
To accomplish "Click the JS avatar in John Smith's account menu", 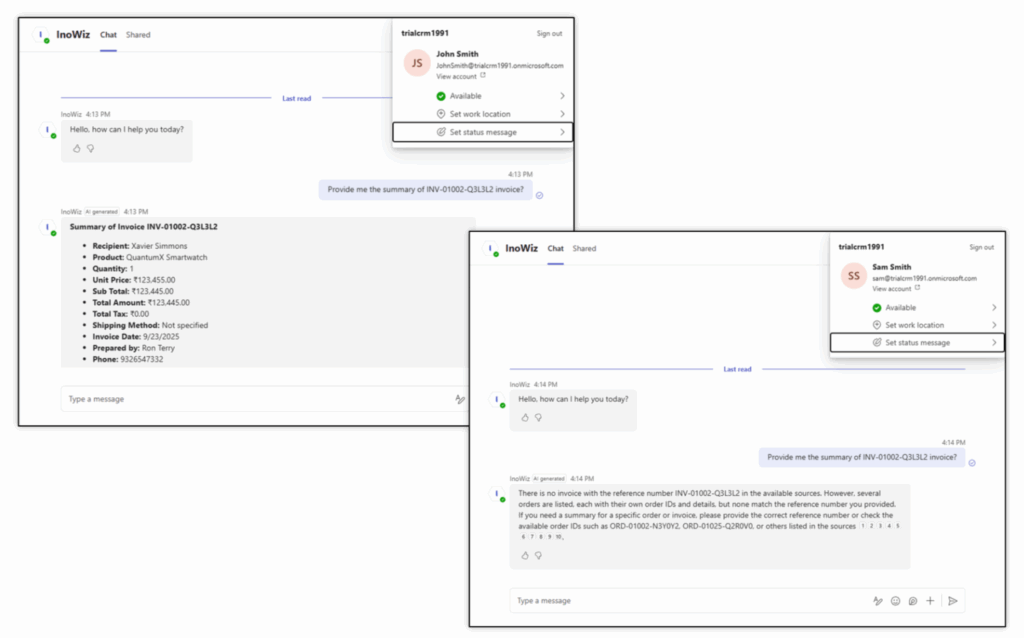I will coord(416,62).
